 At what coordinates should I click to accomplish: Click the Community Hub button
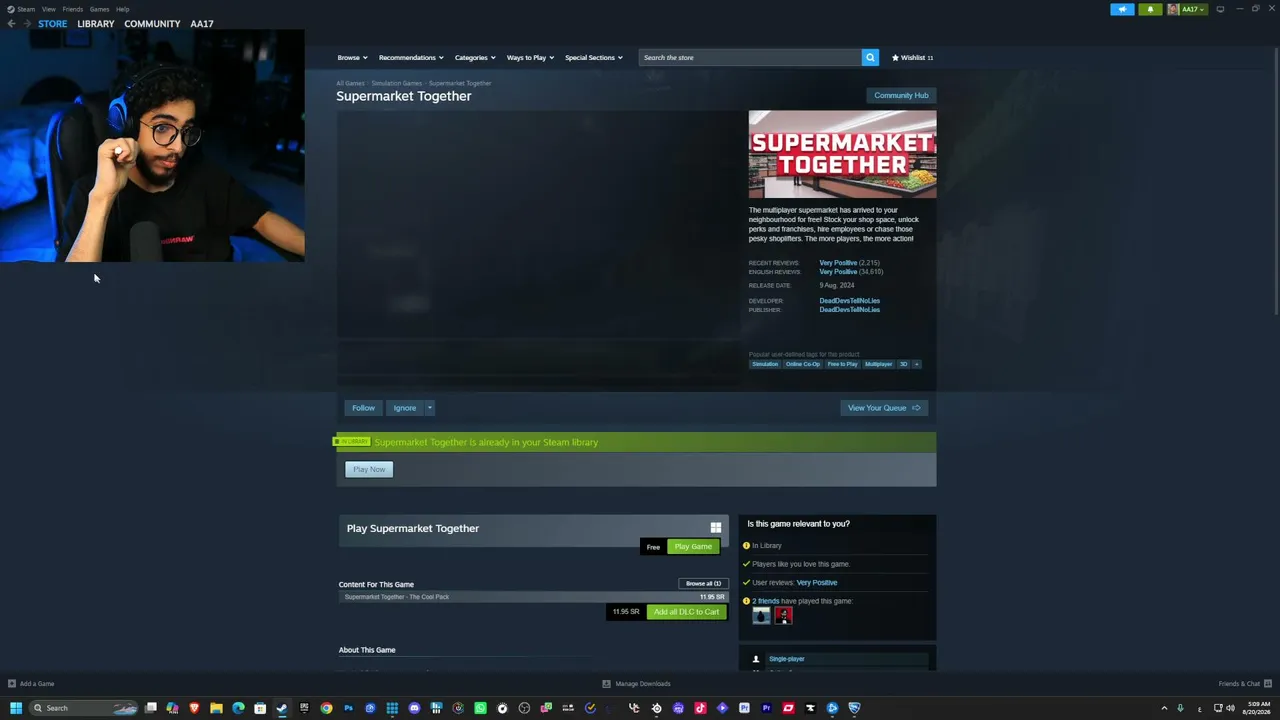901,96
